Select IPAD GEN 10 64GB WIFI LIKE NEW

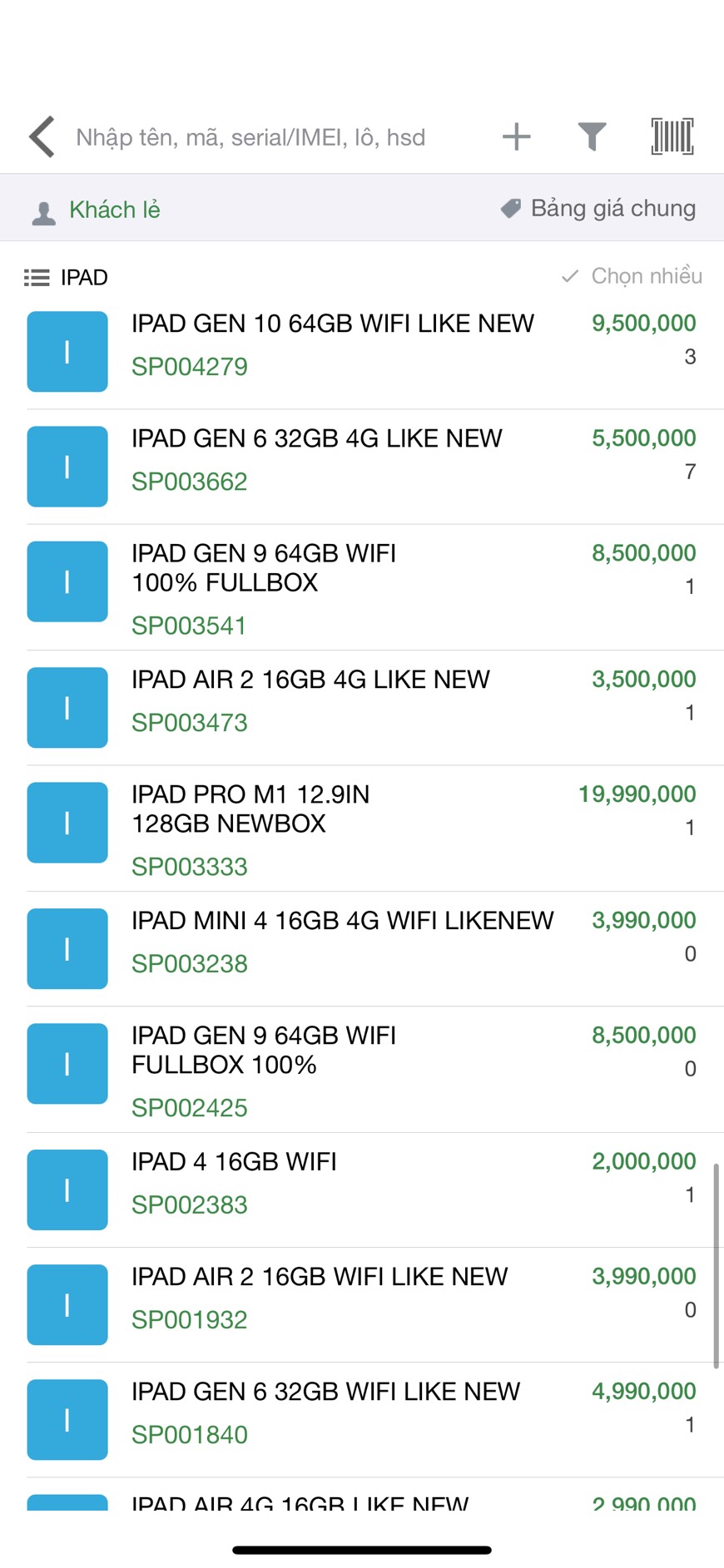coord(333,323)
